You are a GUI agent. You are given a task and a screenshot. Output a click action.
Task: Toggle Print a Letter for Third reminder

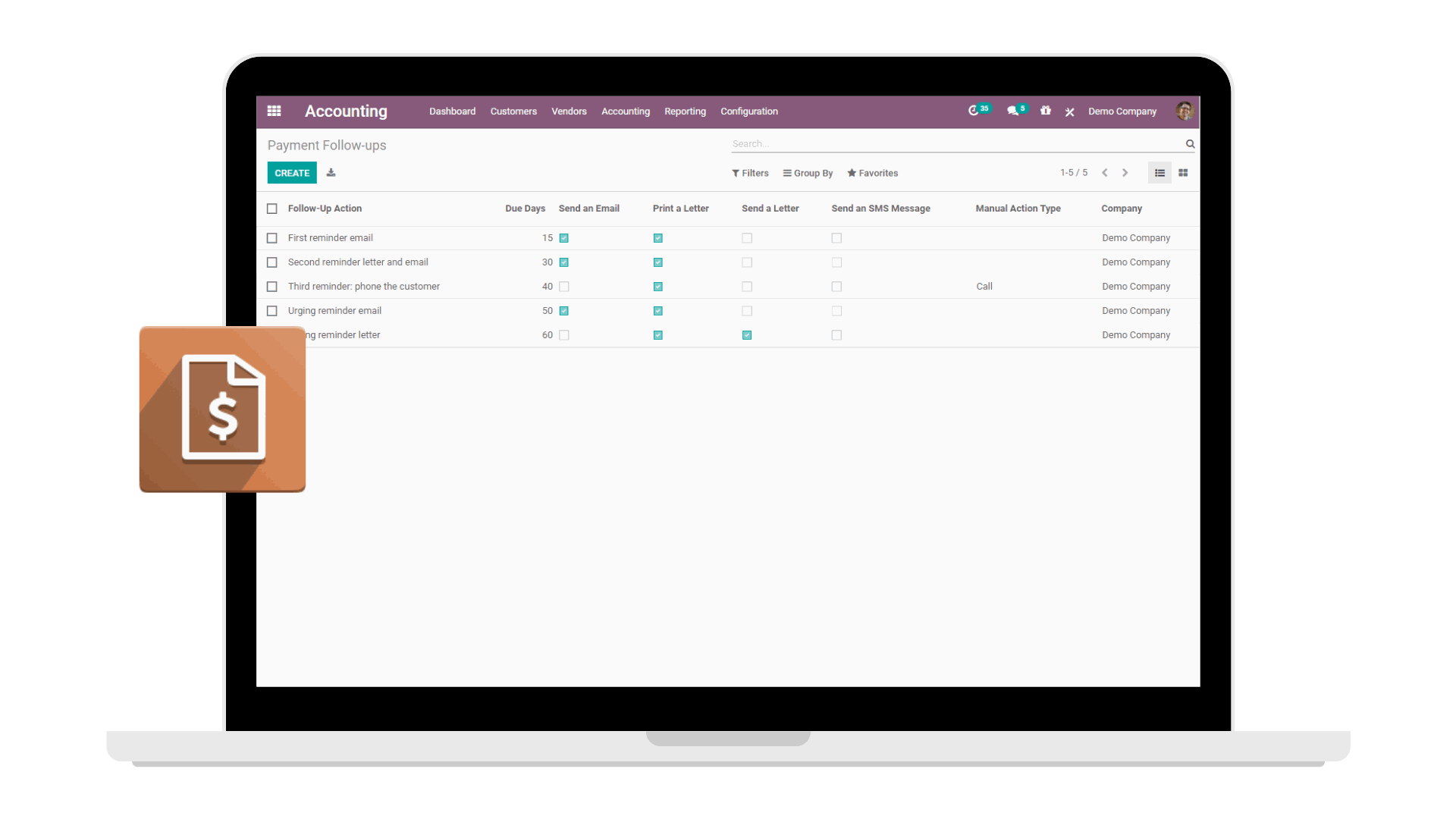[658, 286]
